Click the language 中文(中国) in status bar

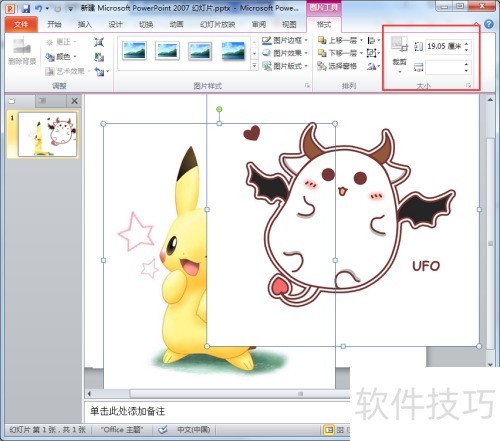click(x=193, y=430)
